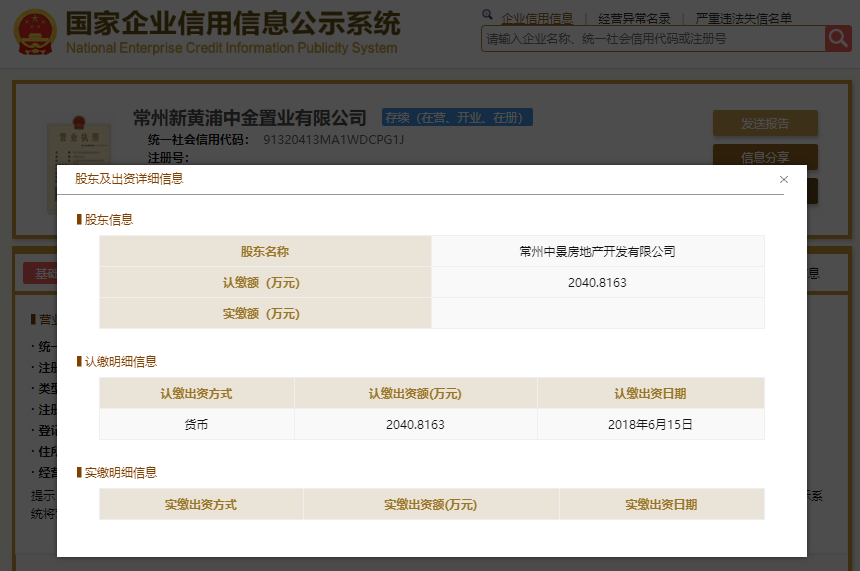The image size is (860, 571).
Task: Focus the enterprise name search input
Action: tap(653, 38)
